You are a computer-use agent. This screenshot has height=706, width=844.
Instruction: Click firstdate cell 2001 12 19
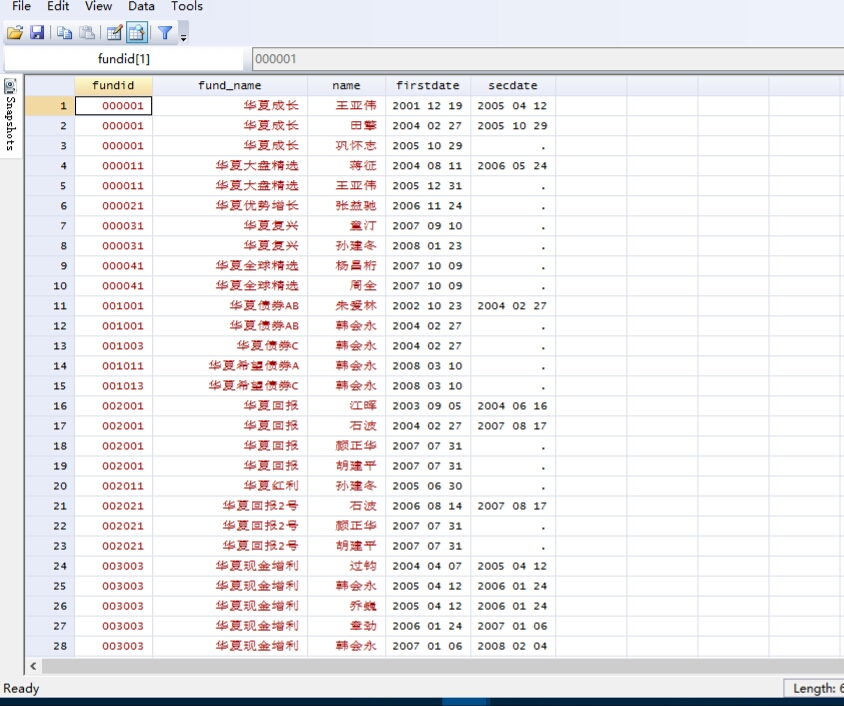pos(428,105)
